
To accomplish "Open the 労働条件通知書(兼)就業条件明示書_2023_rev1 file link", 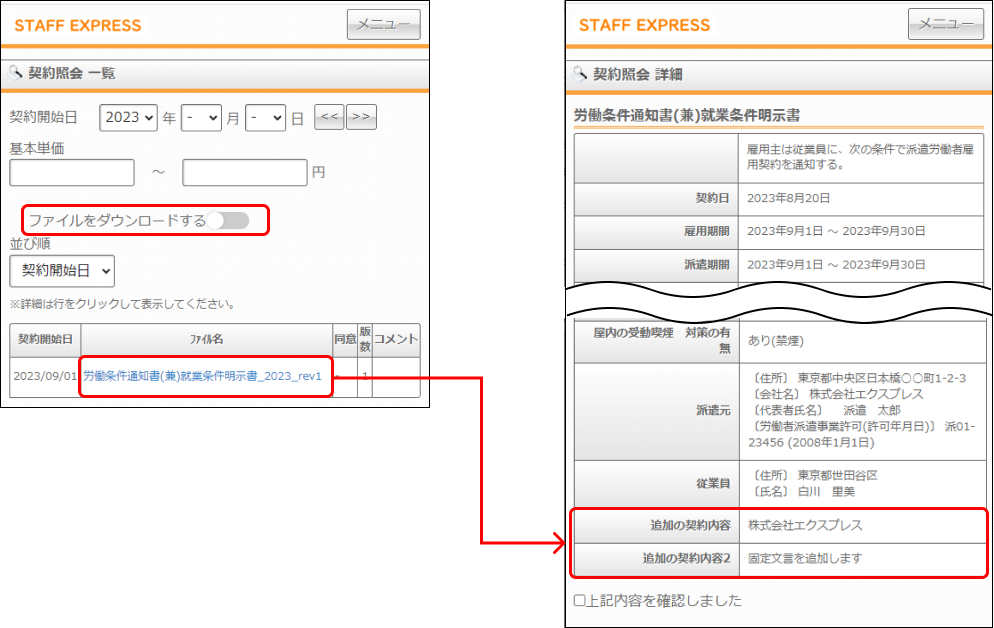I will pyautogui.click(x=203, y=376).
